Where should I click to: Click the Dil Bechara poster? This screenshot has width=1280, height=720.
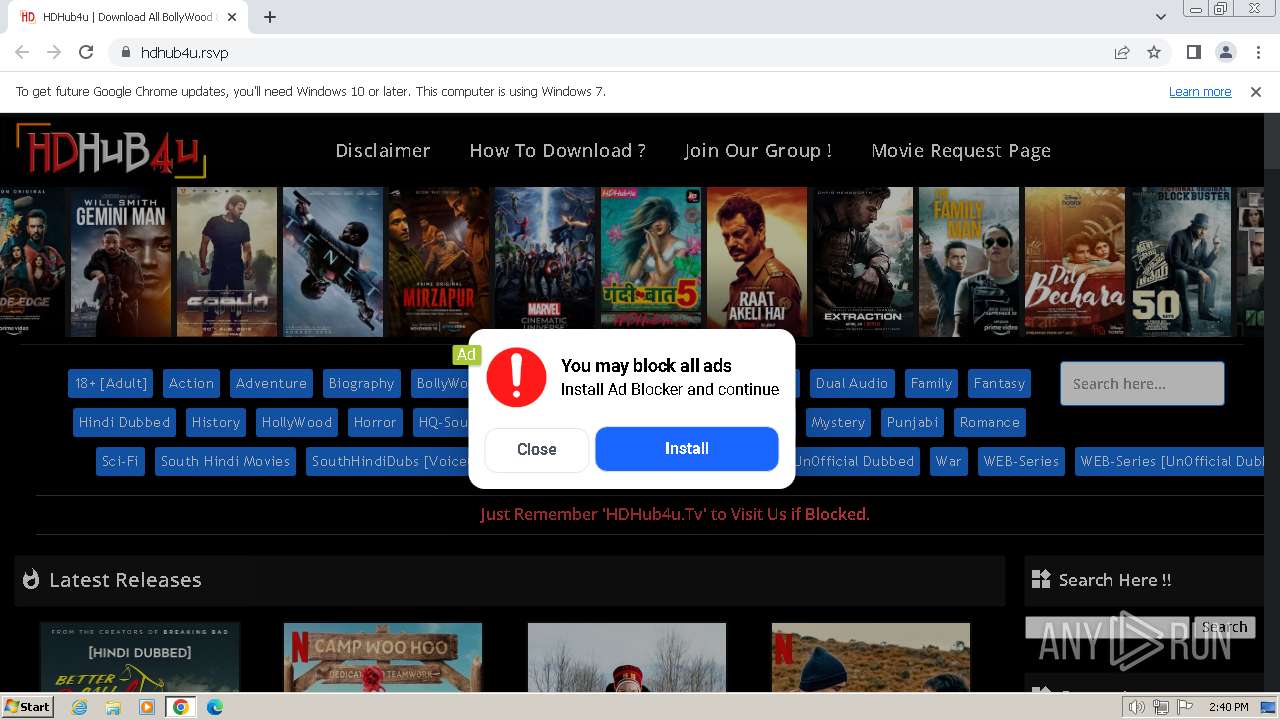coord(1075,262)
